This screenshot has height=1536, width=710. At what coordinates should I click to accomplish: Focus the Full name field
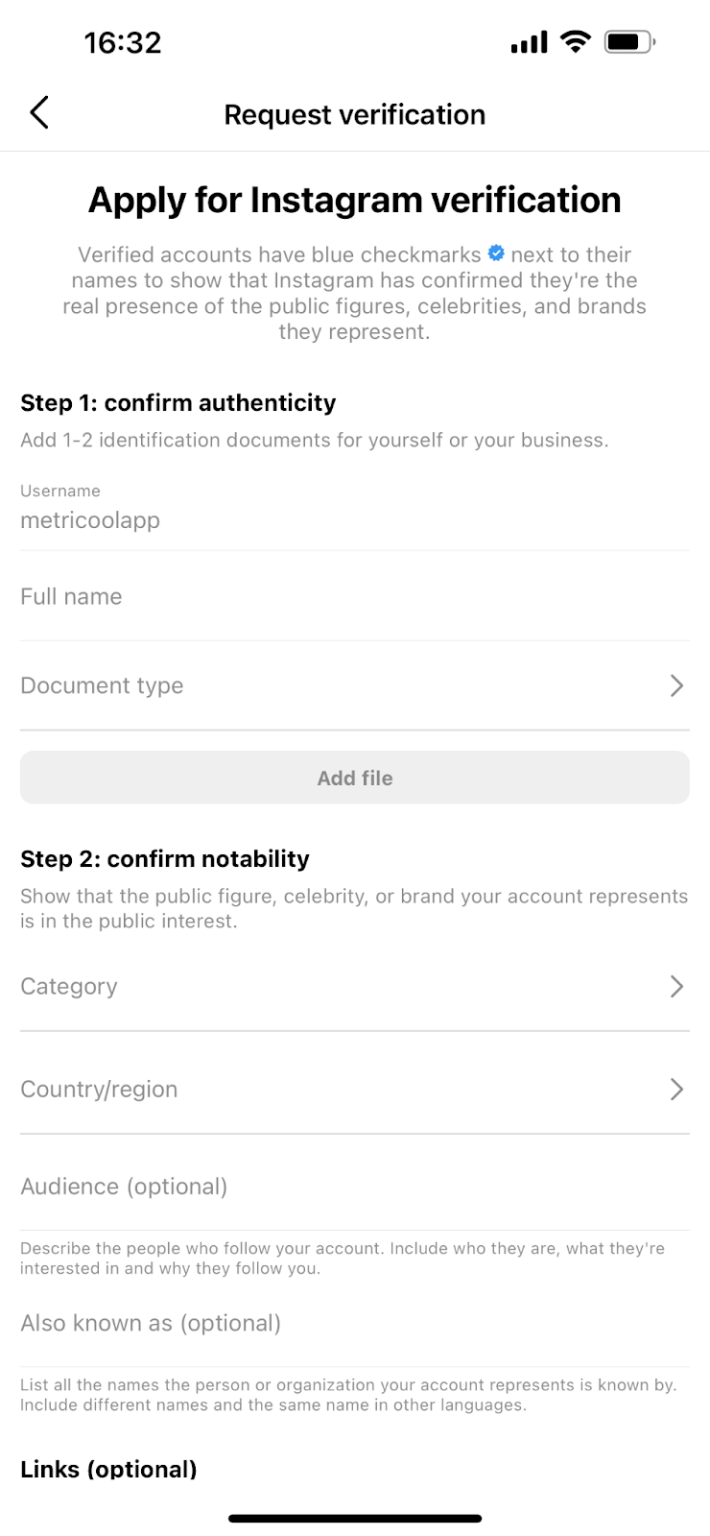354,597
